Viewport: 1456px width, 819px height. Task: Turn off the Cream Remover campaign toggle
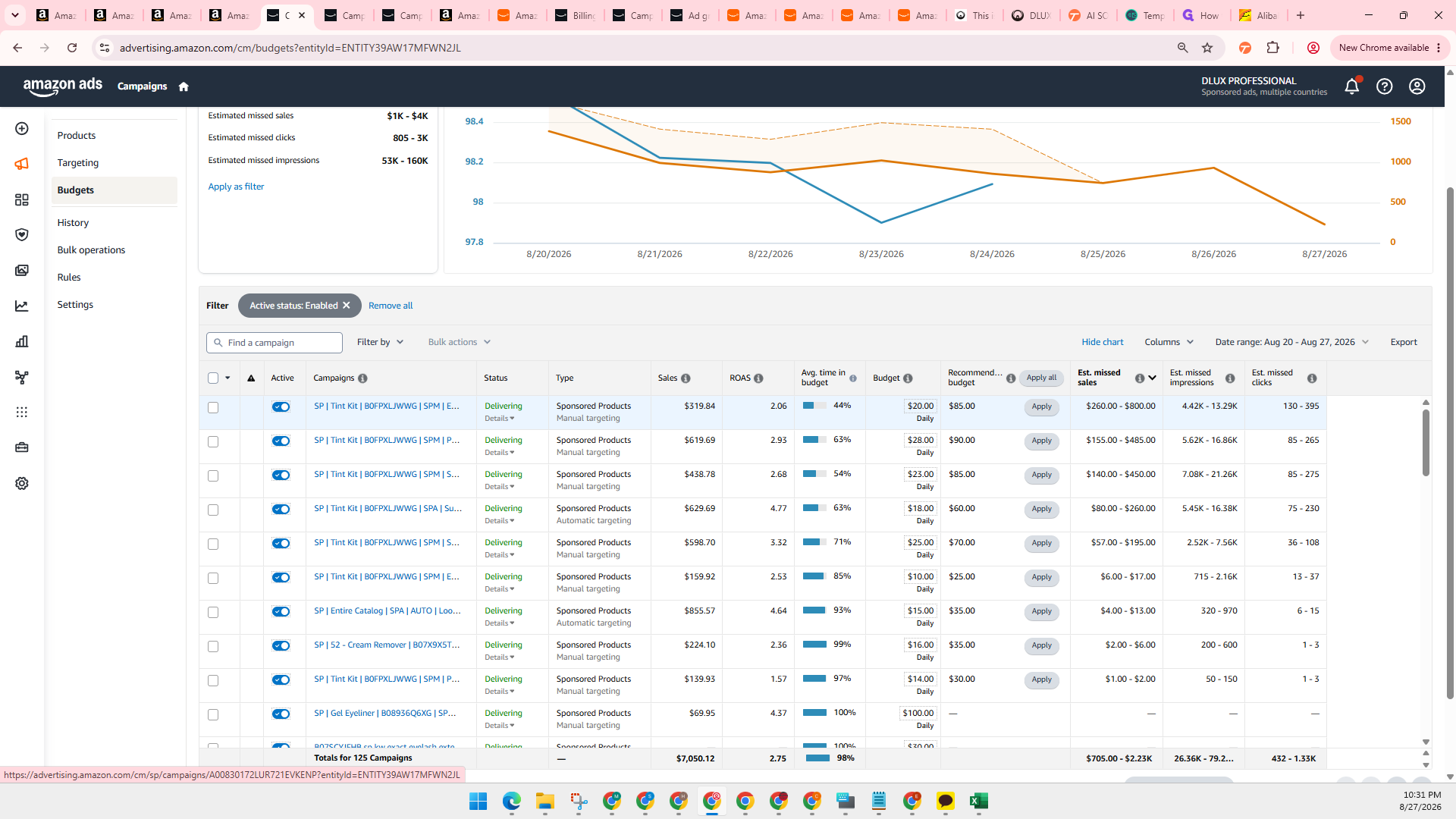[x=281, y=646]
